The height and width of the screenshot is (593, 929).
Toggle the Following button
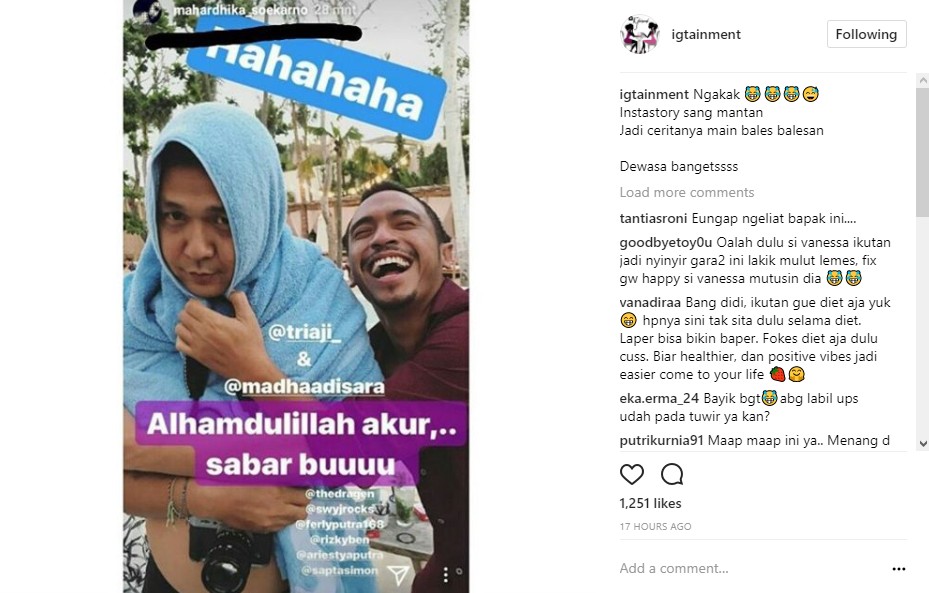pos(866,34)
